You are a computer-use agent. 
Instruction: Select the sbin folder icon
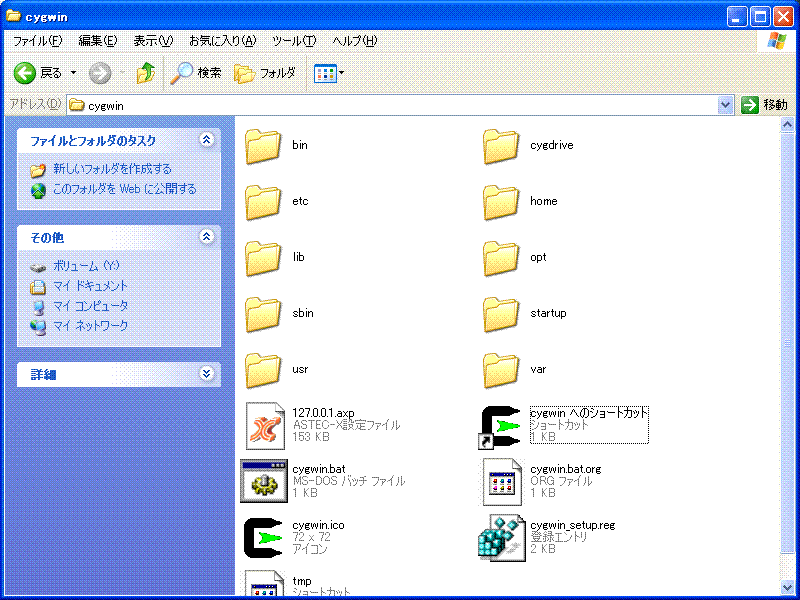[263, 315]
